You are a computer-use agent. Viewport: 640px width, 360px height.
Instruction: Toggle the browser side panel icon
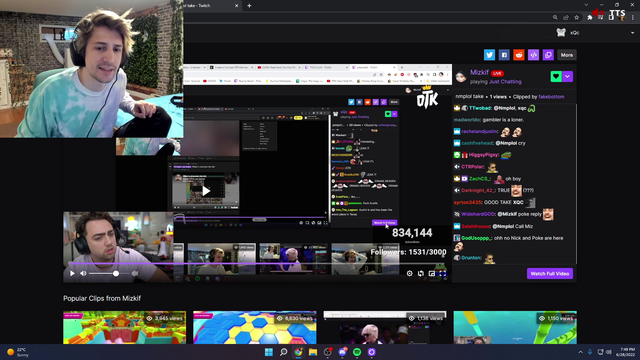pyautogui.click(x=611, y=18)
